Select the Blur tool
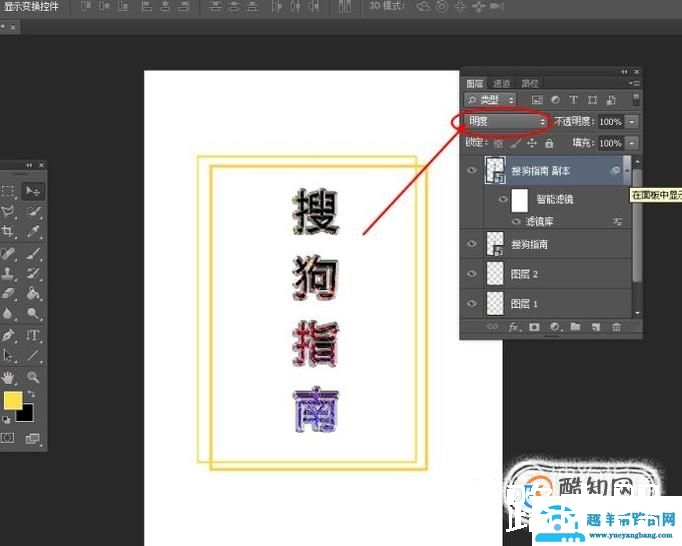 point(8,314)
